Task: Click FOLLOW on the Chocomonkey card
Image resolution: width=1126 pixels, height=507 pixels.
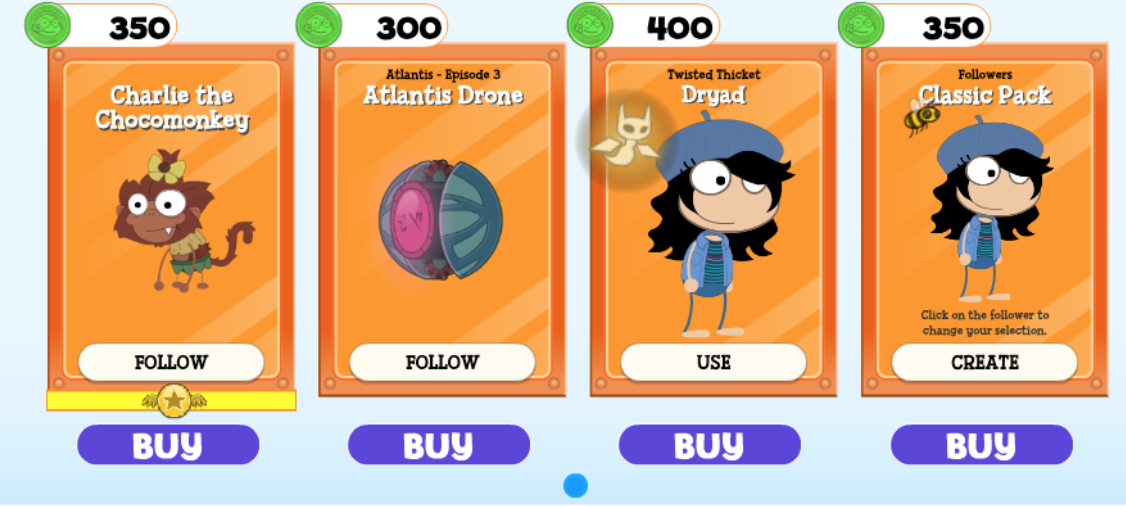Action: (x=171, y=362)
